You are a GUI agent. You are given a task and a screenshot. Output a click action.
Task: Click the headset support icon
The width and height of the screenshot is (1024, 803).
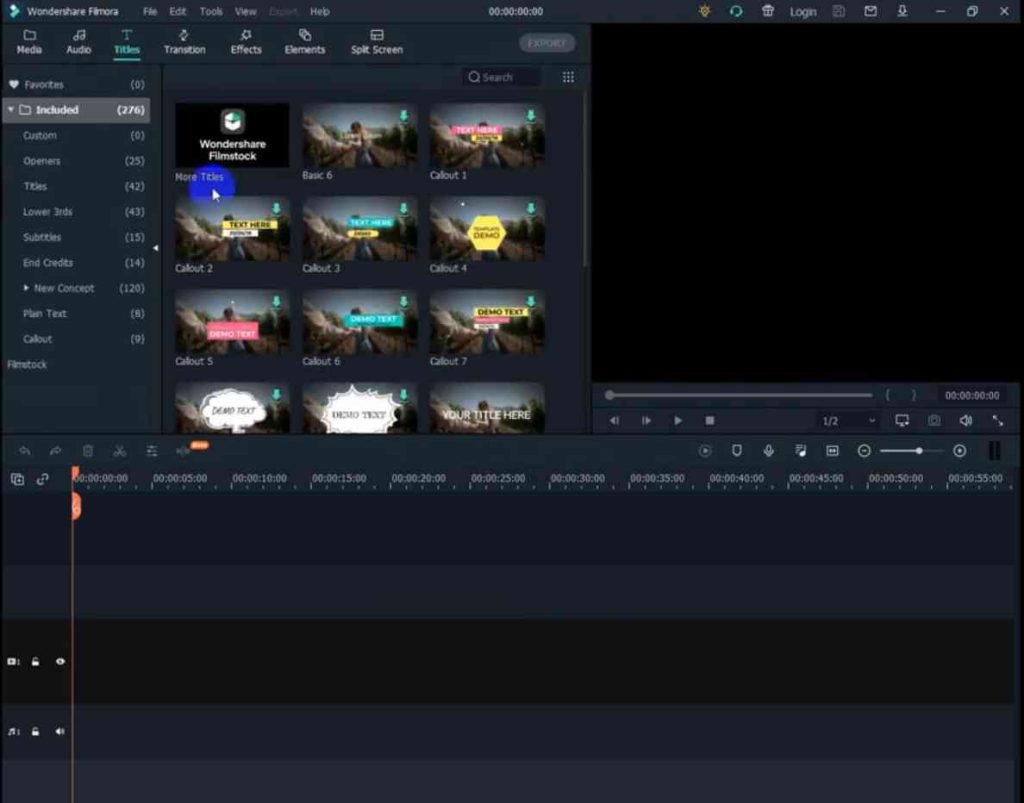click(736, 11)
